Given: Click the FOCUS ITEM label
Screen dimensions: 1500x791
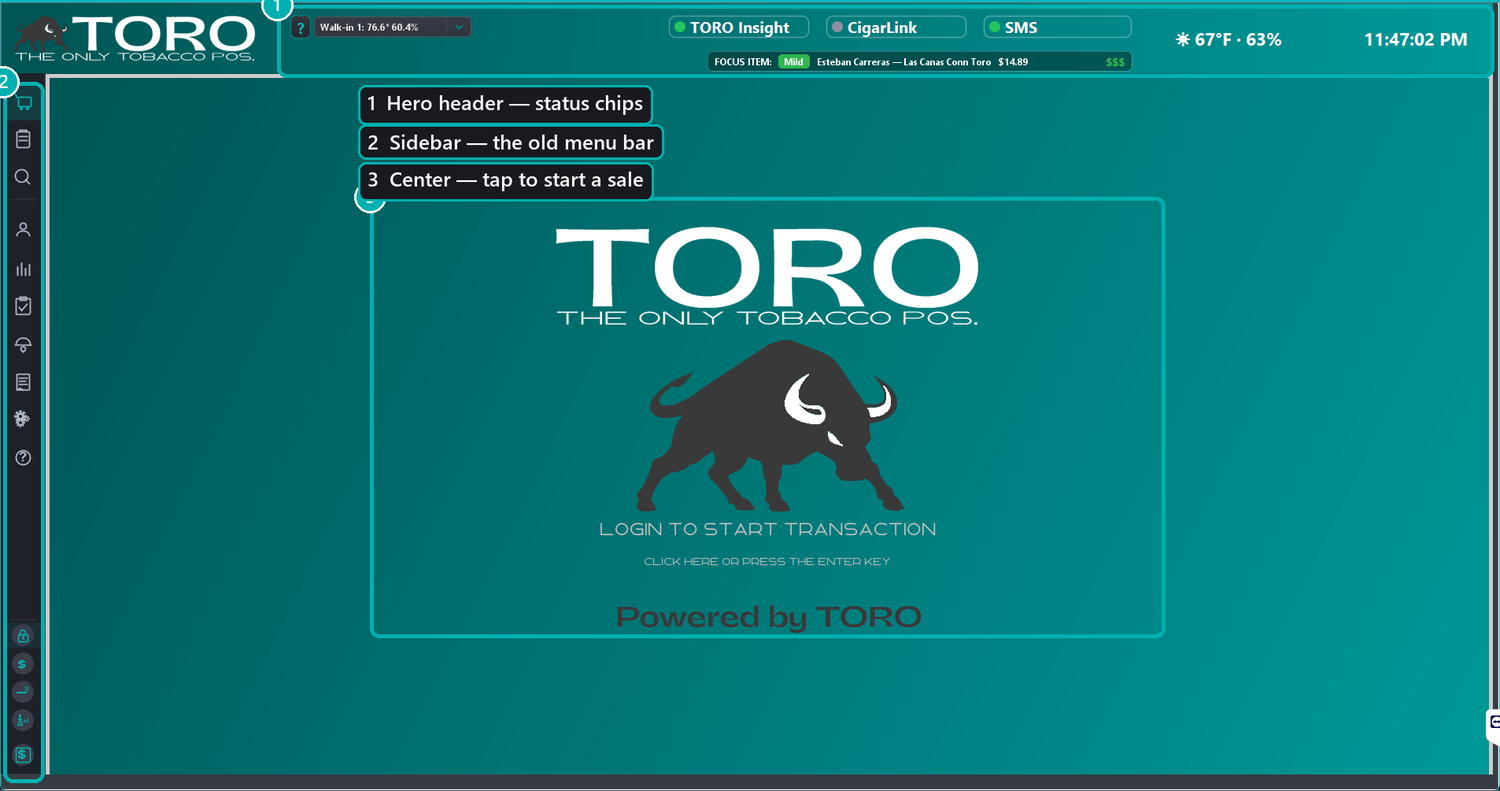Looking at the screenshot, I should point(743,62).
